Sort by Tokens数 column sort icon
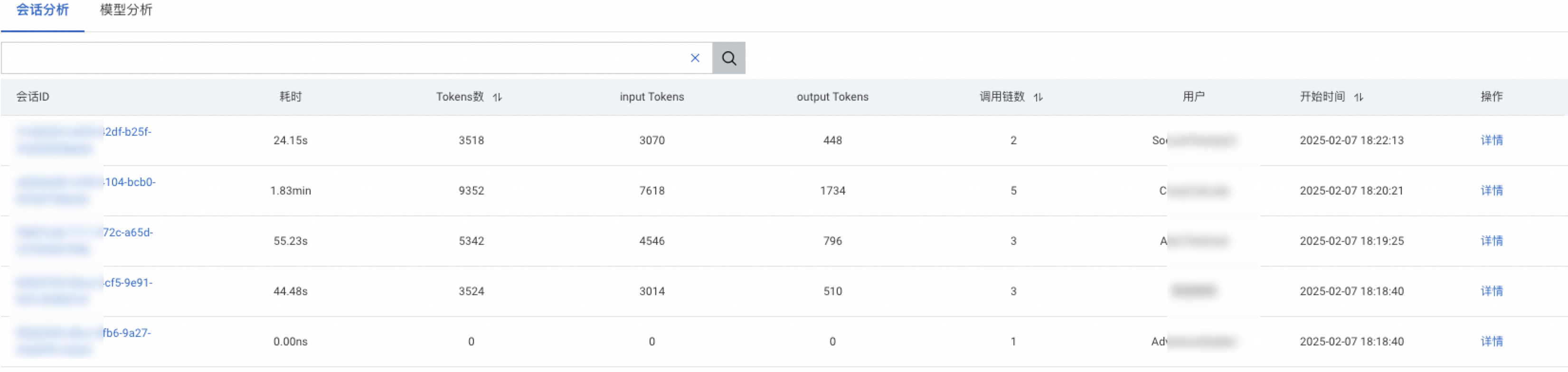 (x=497, y=97)
